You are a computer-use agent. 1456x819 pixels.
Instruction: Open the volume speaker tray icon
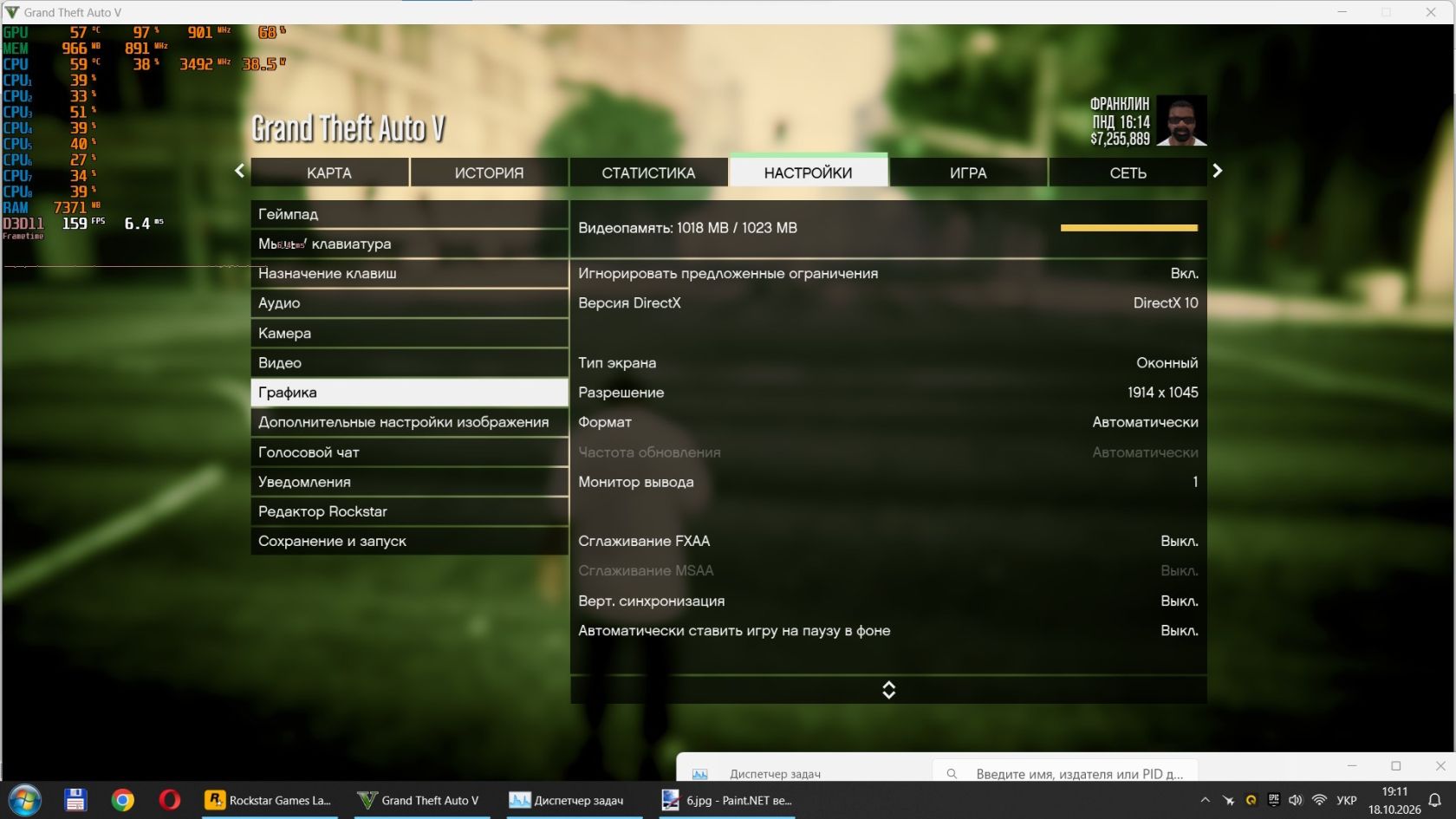(x=1296, y=800)
